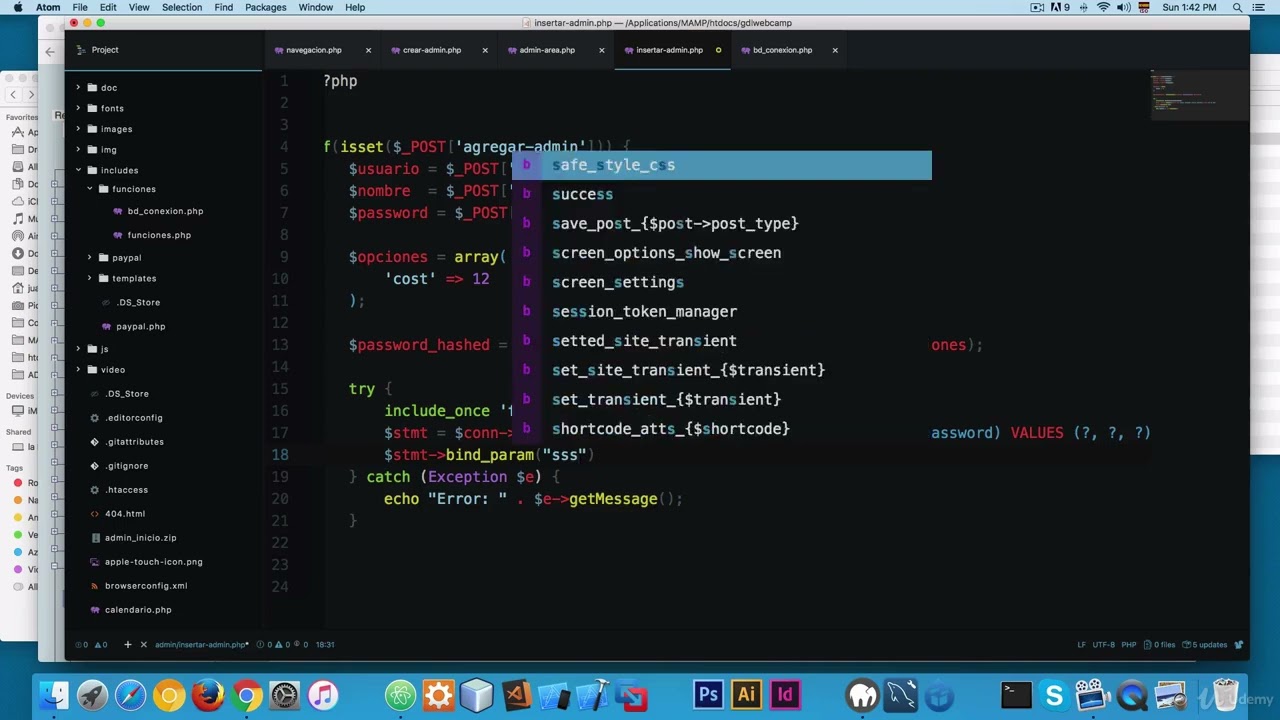Click UTF-8 encoding in status bar

[1103, 645]
